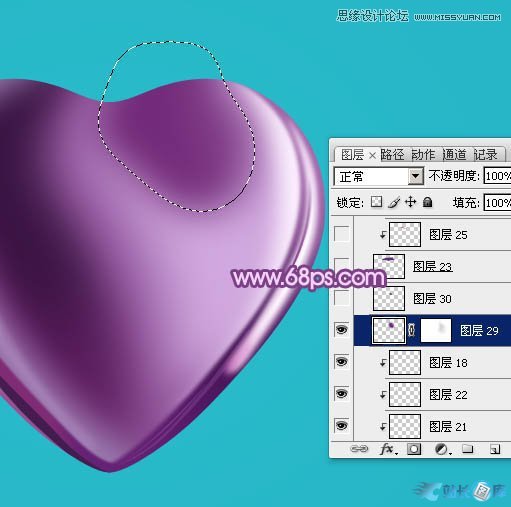Screen dimensions: 511x507
Task: Click the 填充 fill value field
Action: point(497,203)
